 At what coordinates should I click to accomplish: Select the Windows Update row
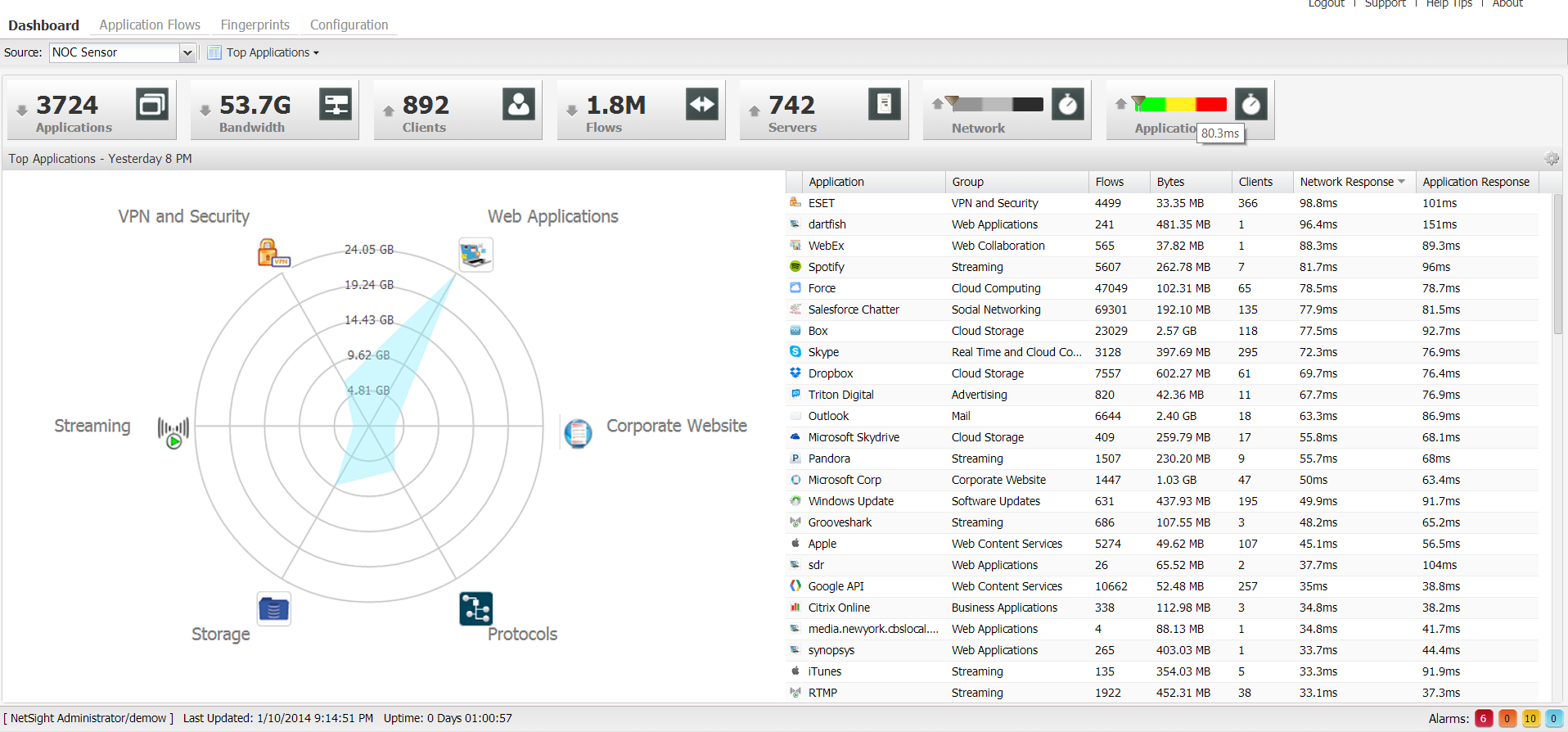[1162, 501]
